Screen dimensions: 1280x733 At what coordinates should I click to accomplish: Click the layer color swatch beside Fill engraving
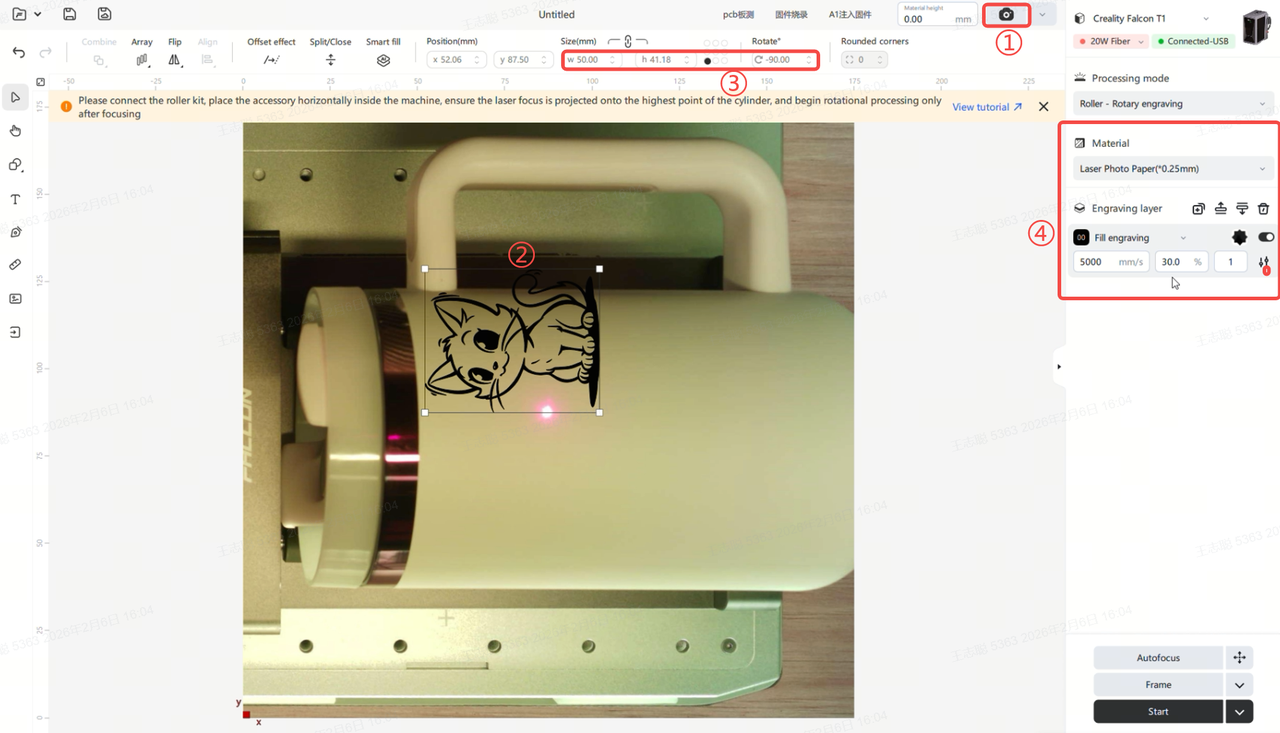[1081, 238]
